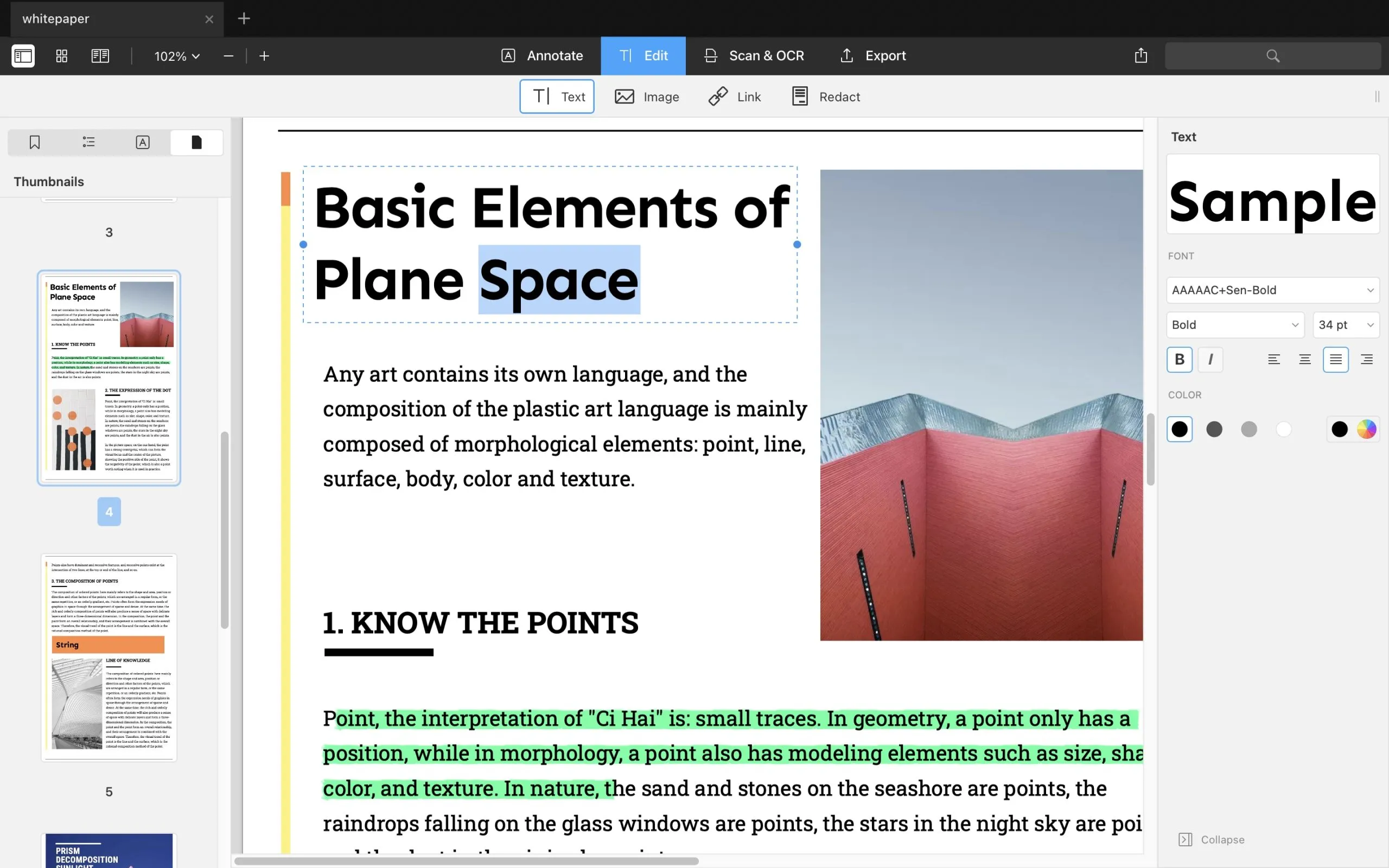The height and width of the screenshot is (868, 1389).
Task: Open the bookmarks sidebar tab
Action: pyautogui.click(x=34, y=142)
